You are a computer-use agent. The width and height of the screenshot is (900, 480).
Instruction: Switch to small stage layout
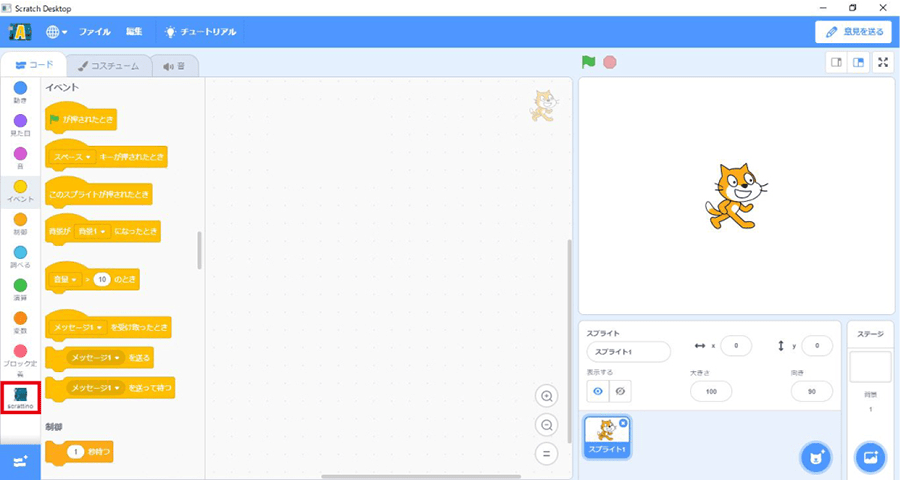pyautogui.click(x=836, y=63)
